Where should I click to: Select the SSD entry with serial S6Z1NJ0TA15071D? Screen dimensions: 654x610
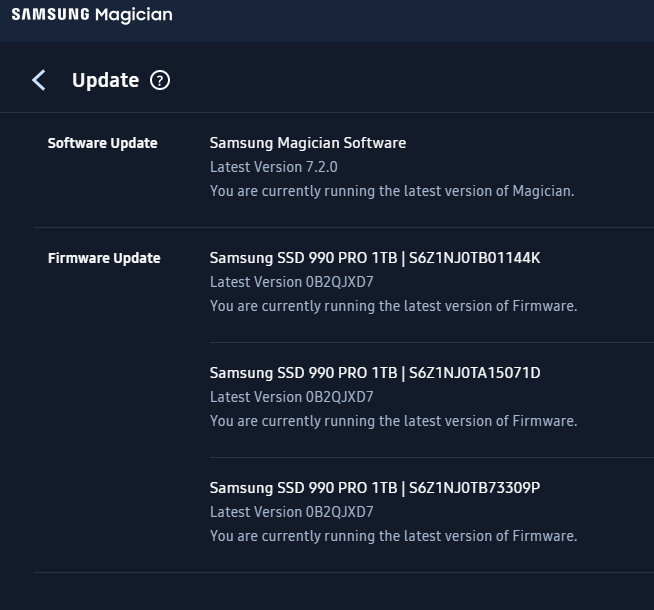374,373
